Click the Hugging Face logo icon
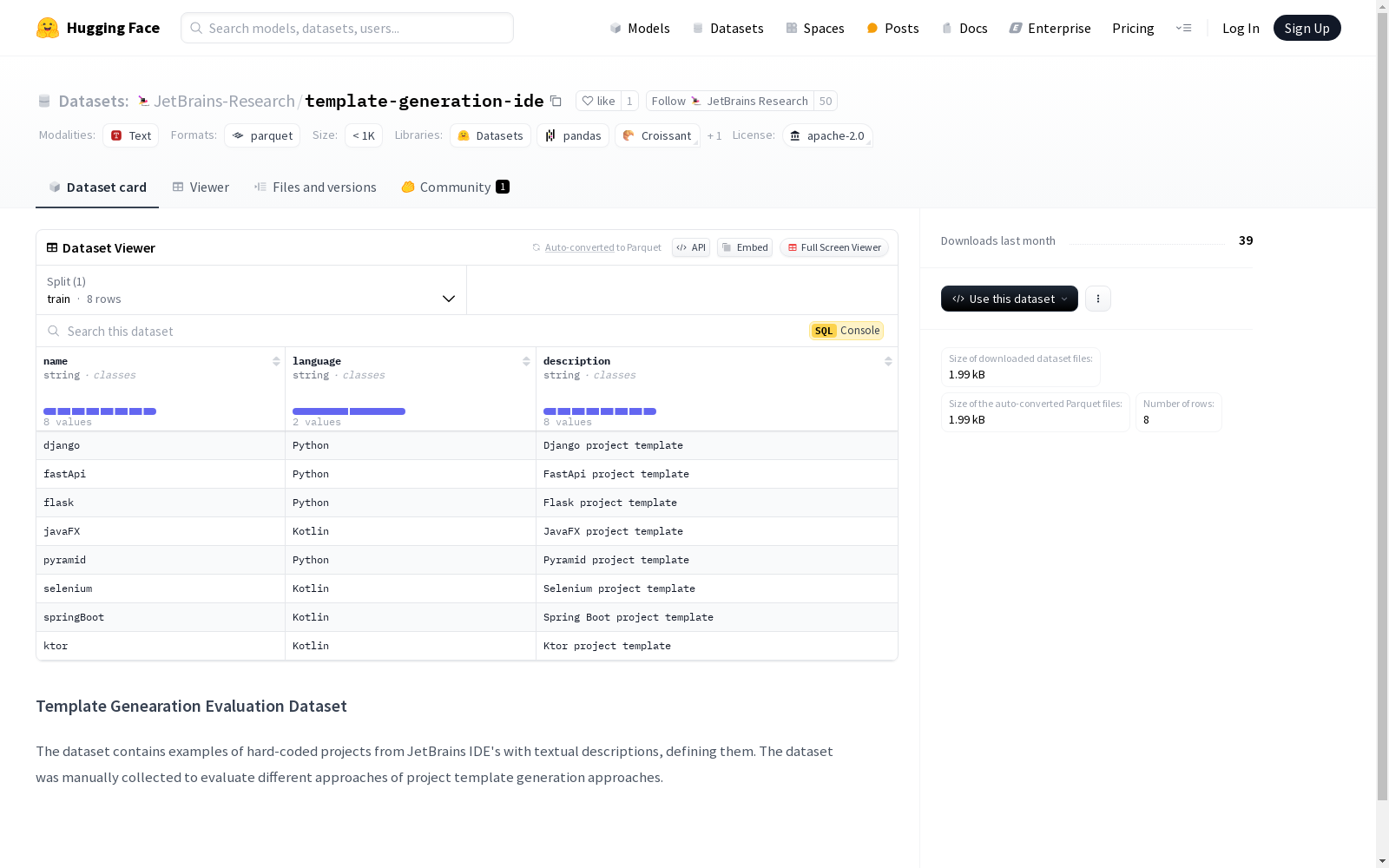The image size is (1389, 868). coord(48,28)
